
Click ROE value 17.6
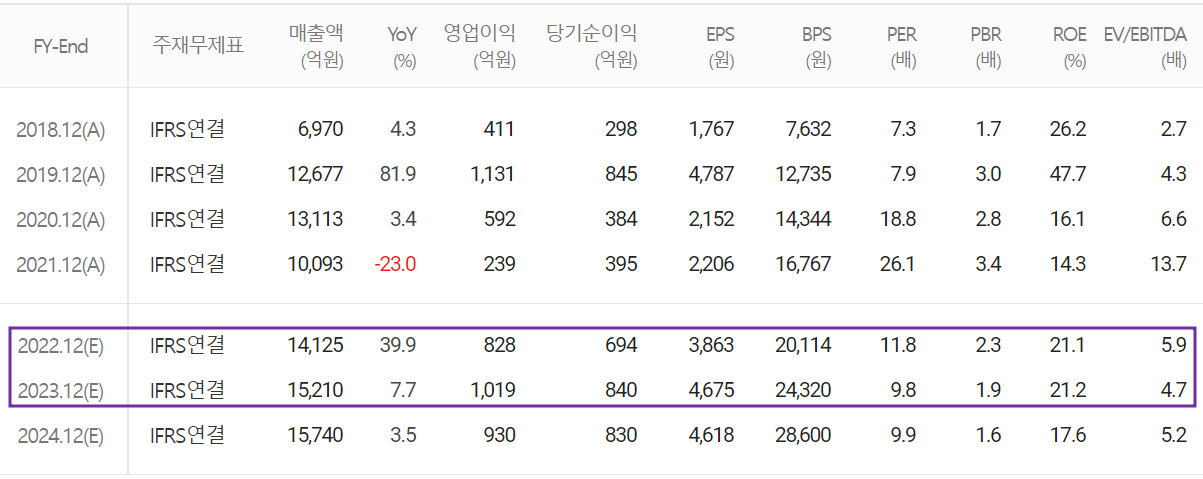(x=1069, y=435)
